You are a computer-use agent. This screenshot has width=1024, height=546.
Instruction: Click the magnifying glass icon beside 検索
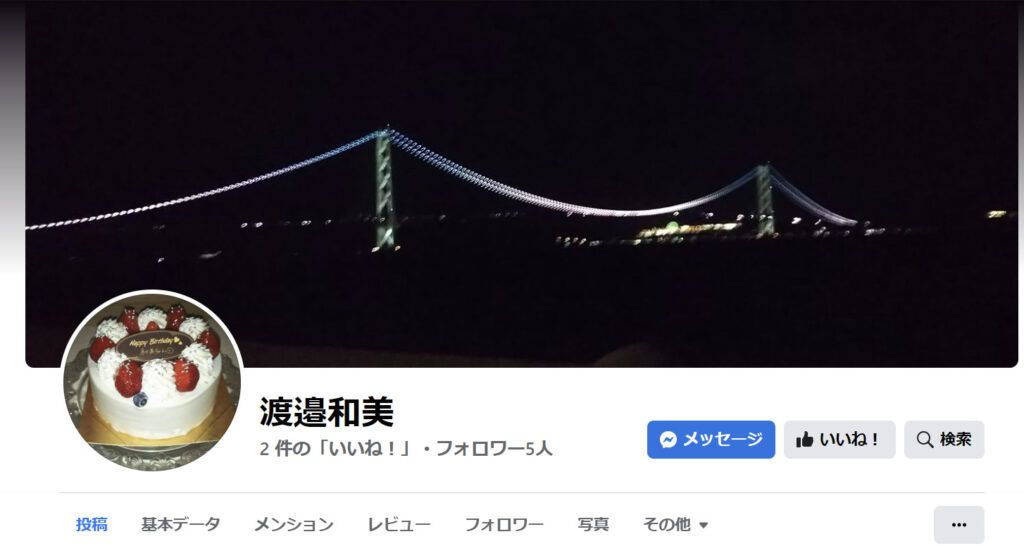pos(925,440)
